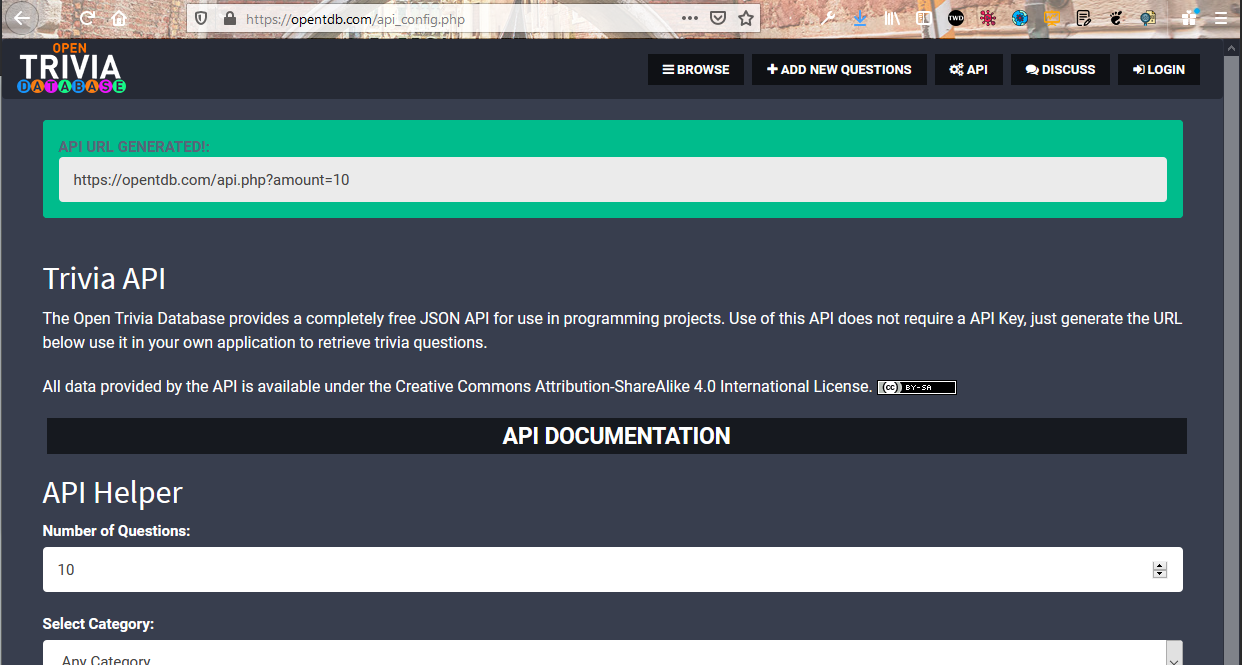Viewport: 1242px width, 665px height.
Task: Click the GNOME footprint extension icon
Action: coord(1117,18)
